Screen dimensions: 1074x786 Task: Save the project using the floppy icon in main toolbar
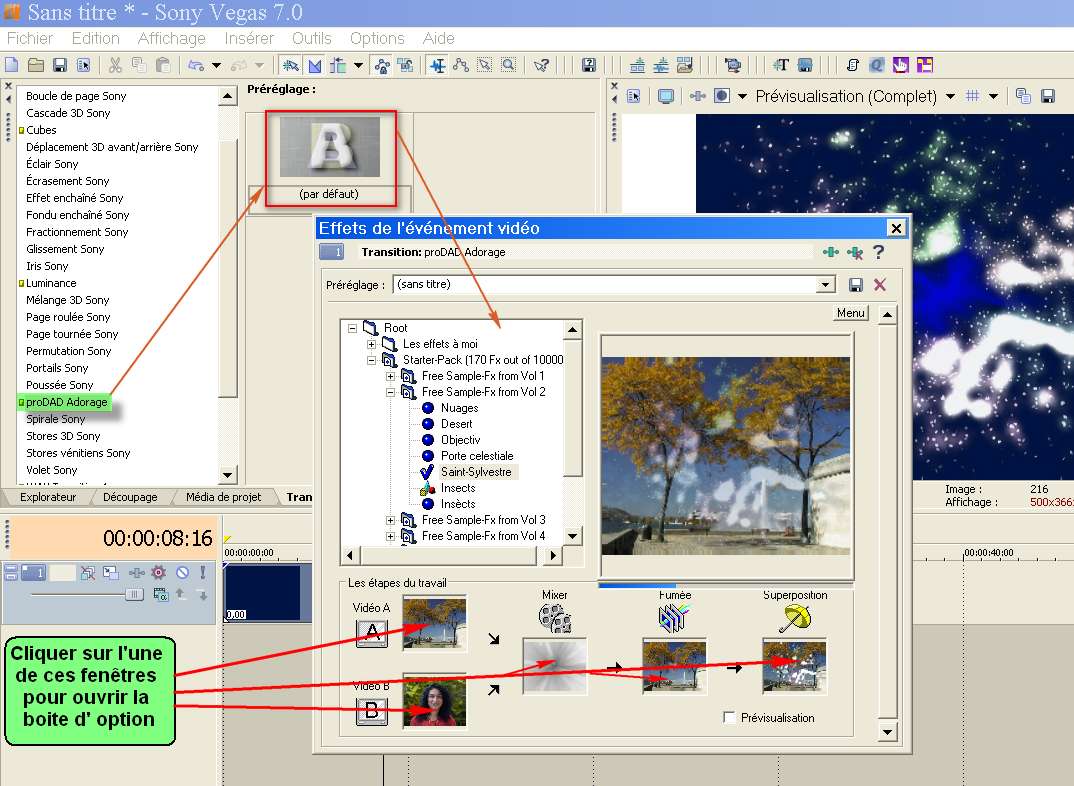coord(60,65)
